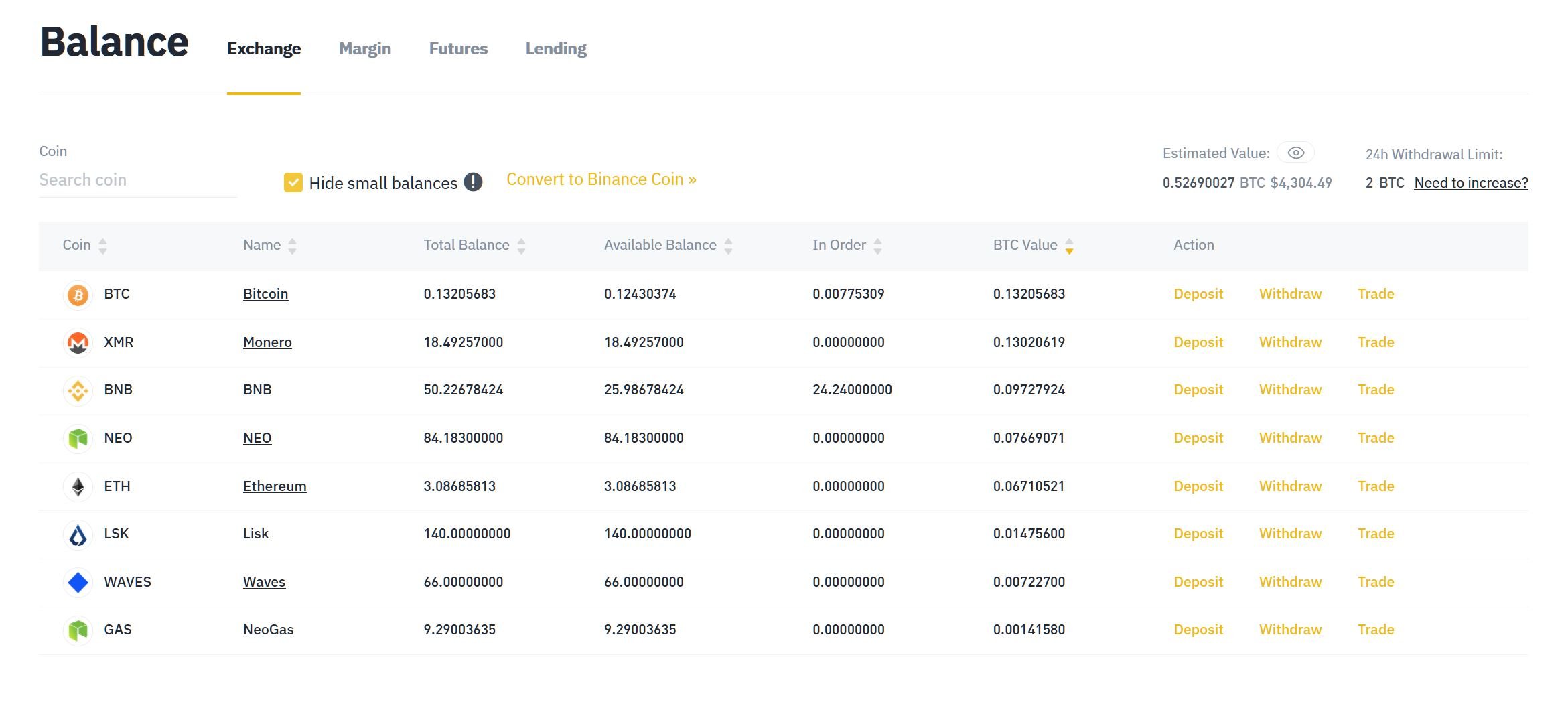Viewport: 1568px width, 724px height.
Task: Deposit in the GAS row
Action: pyautogui.click(x=1198, y=630)
